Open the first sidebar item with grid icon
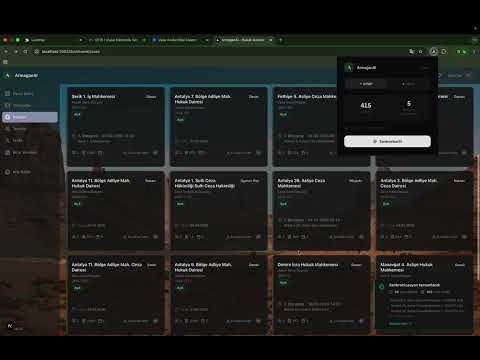Screen dimensions: 480x360 (x=30, y=94)
